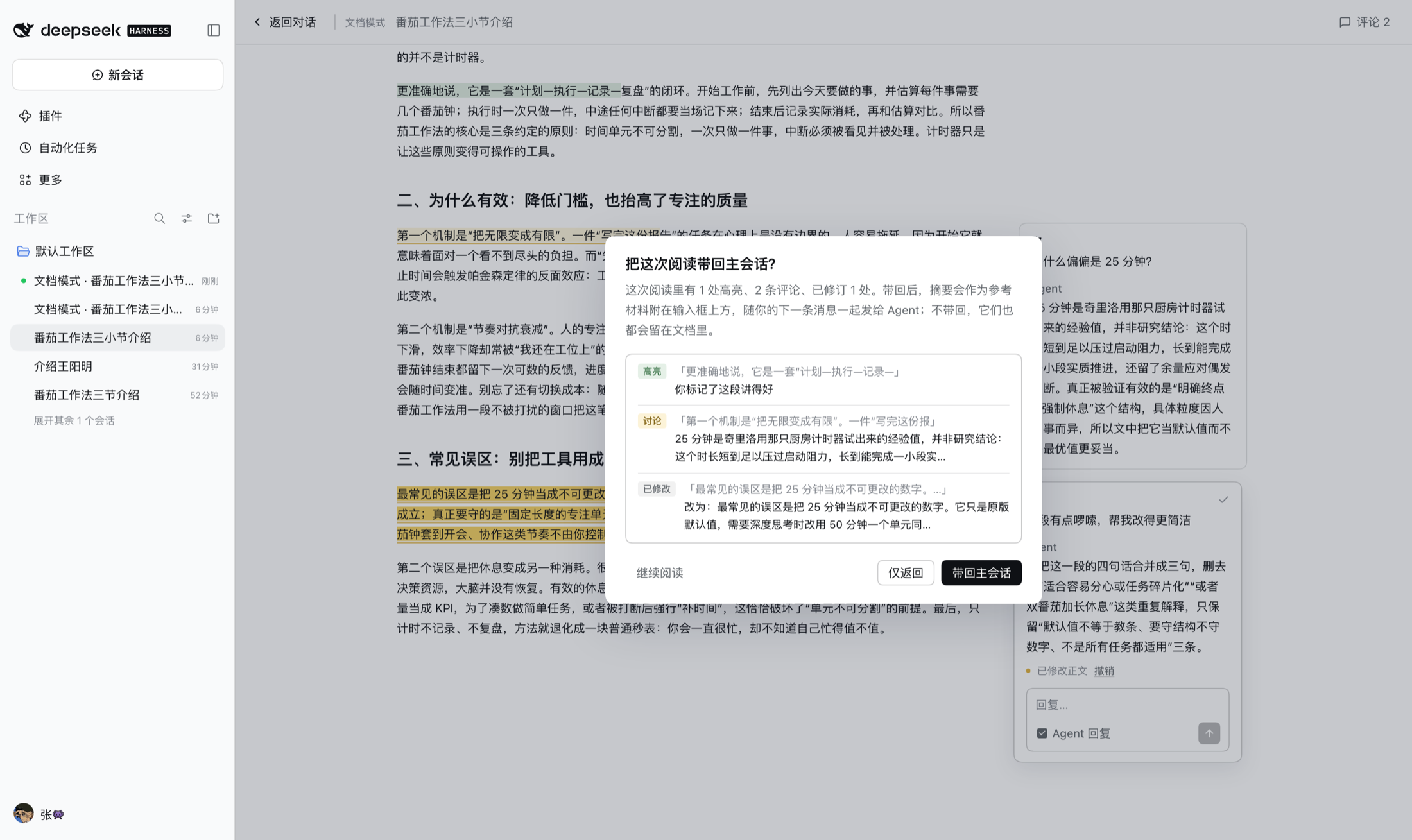Viewport: 1412px width, 840px height.
Task: Click 撤销 to undo text modification
Action: (x=1104, y=671)
